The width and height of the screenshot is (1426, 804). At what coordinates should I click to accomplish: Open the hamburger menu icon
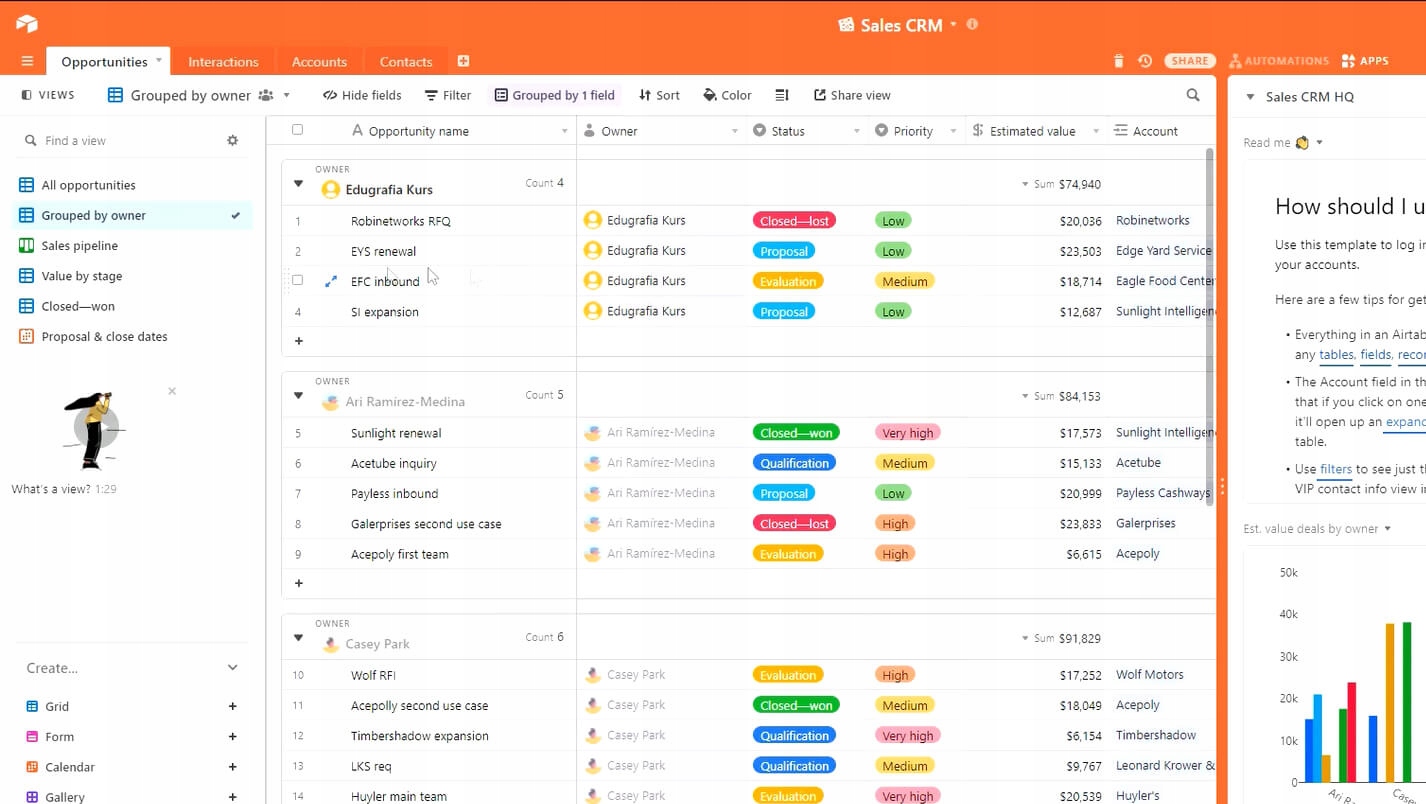coord(27,61)
